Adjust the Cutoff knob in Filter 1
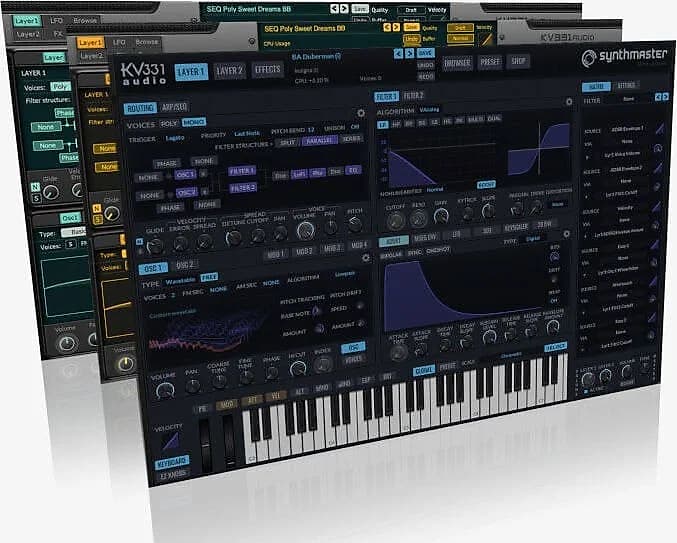Viewport: 677px width, 543px height. (x=395, y=220)
